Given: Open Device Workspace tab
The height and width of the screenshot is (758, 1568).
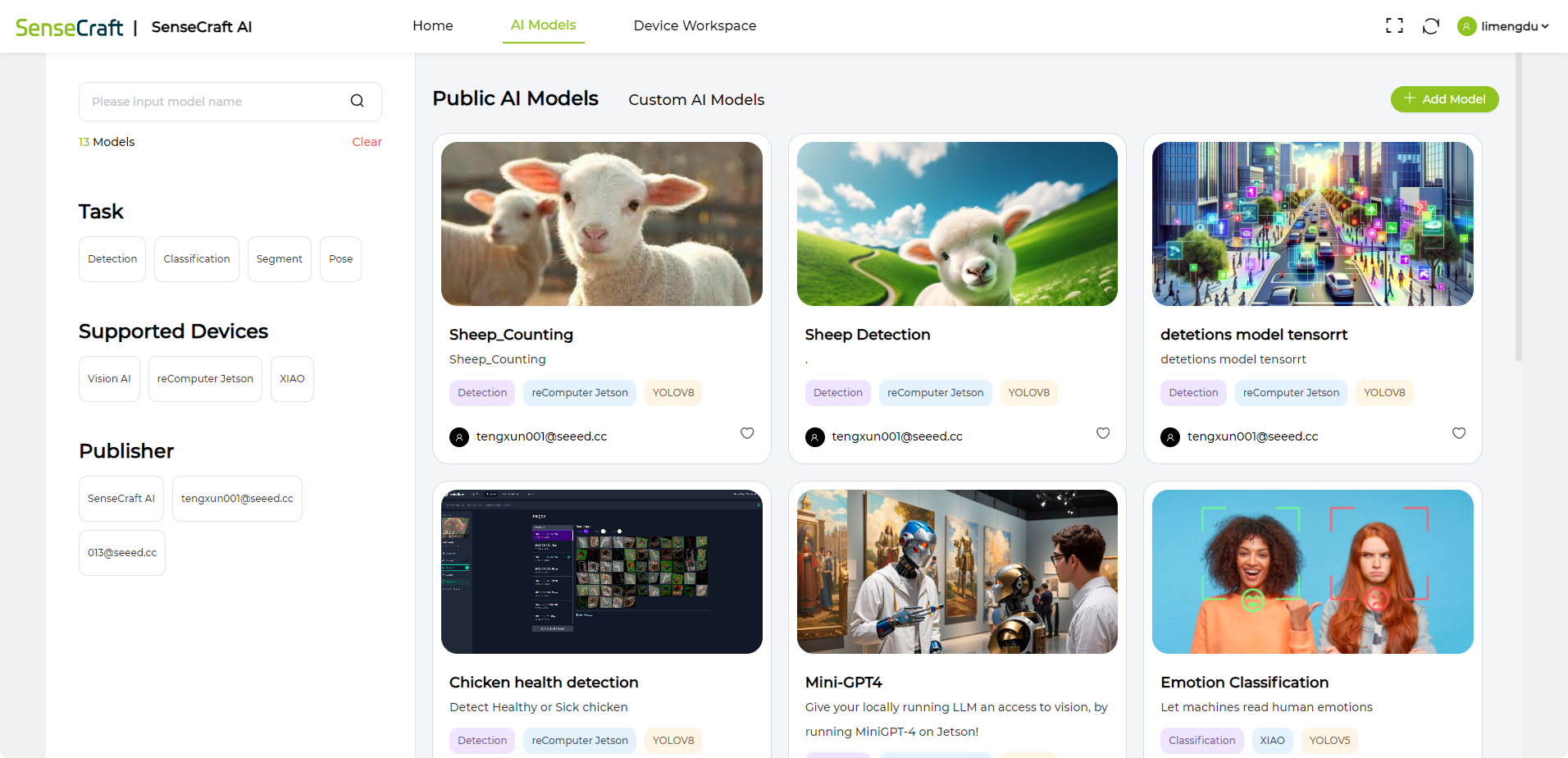Looking at the screenshot, I should [x=695, y=25].
